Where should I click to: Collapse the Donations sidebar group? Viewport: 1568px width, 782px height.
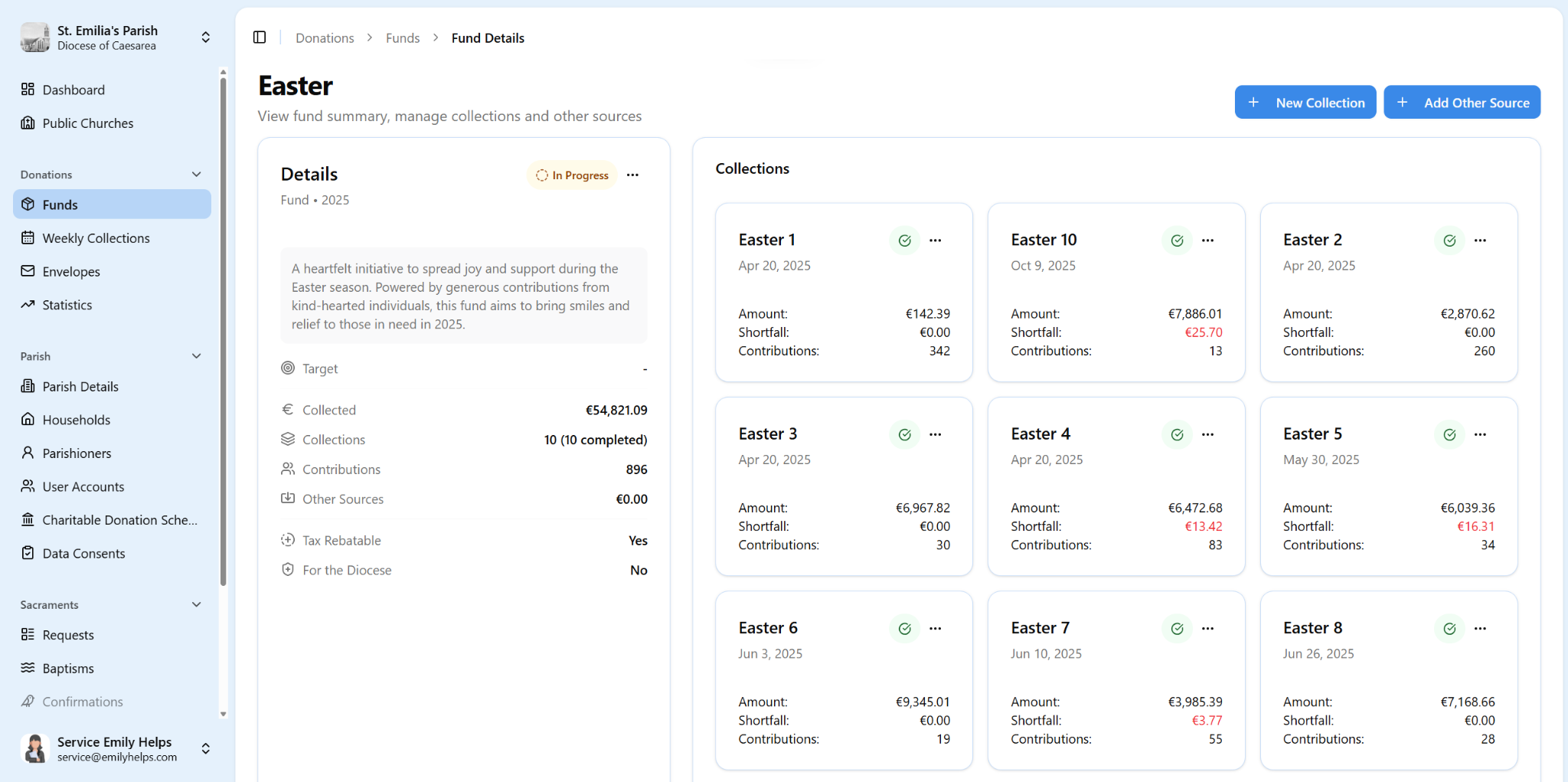196,174
